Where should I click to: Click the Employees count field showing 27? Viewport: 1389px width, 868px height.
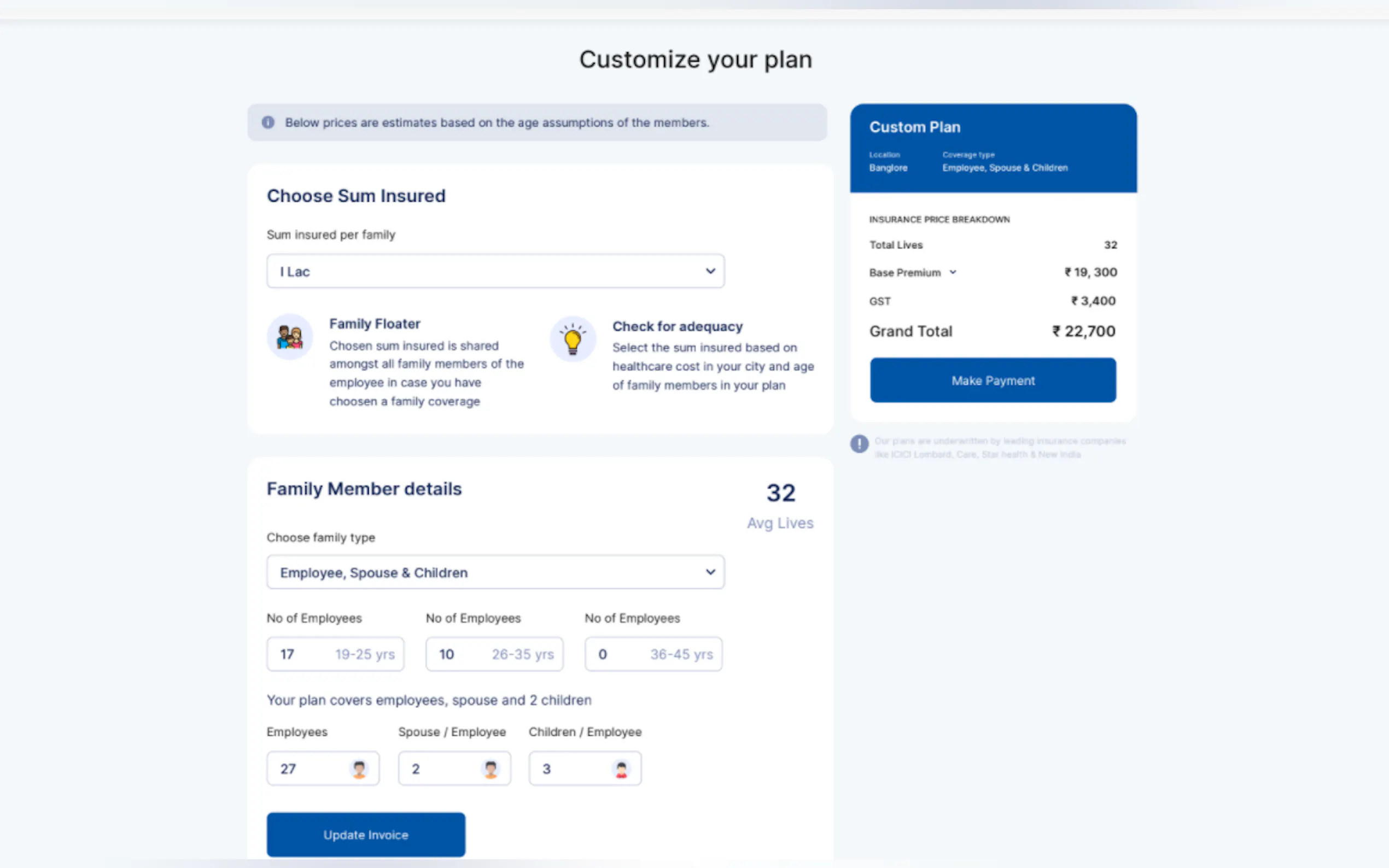(310, 769)
